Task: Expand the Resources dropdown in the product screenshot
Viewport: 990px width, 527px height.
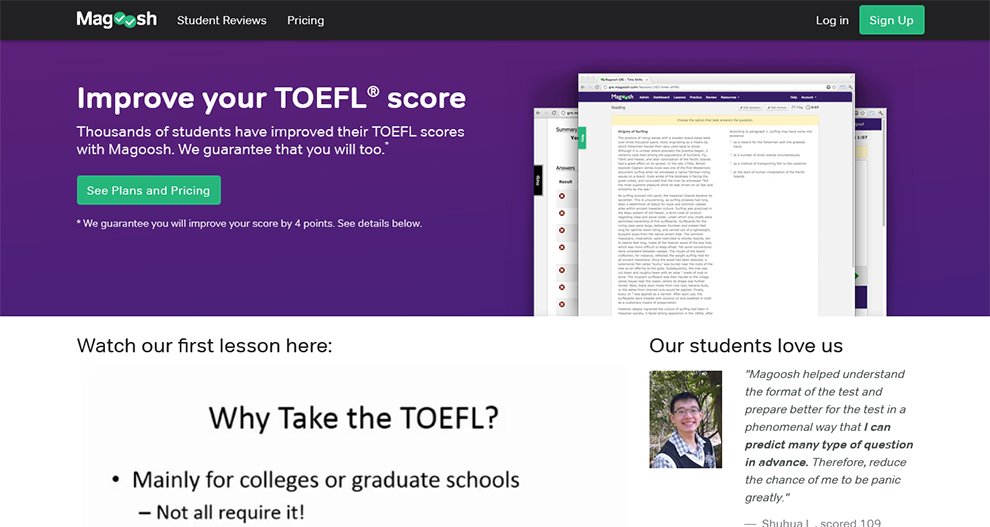Action: (x=729, y=97)
